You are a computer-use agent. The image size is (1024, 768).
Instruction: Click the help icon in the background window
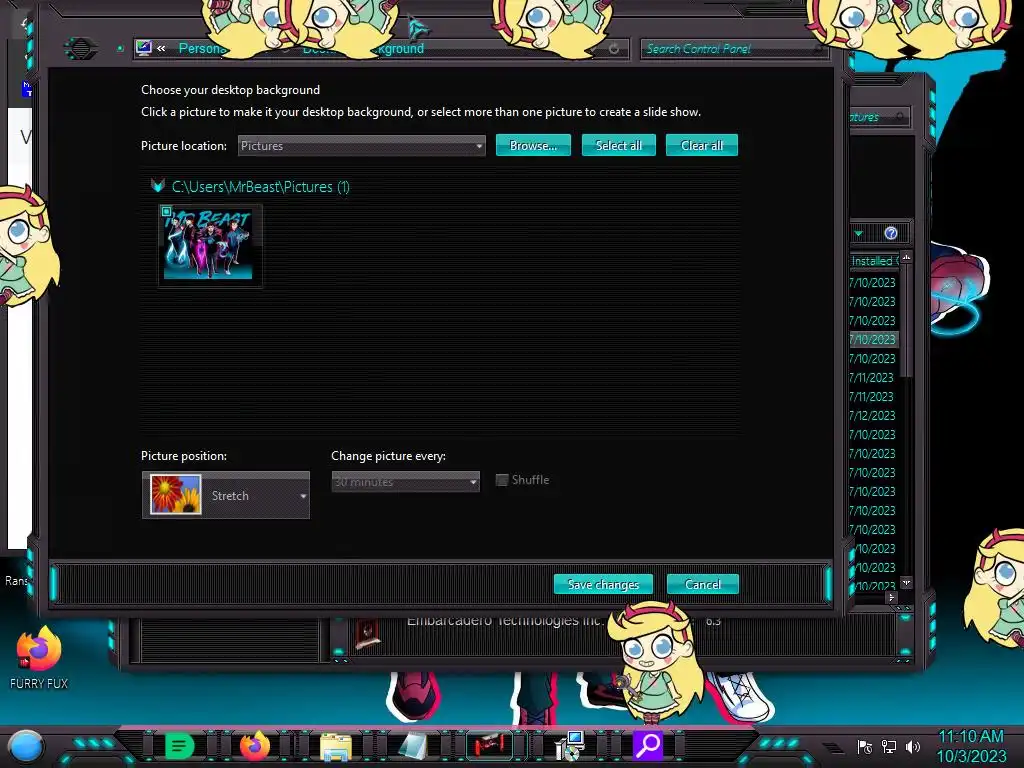891,233
